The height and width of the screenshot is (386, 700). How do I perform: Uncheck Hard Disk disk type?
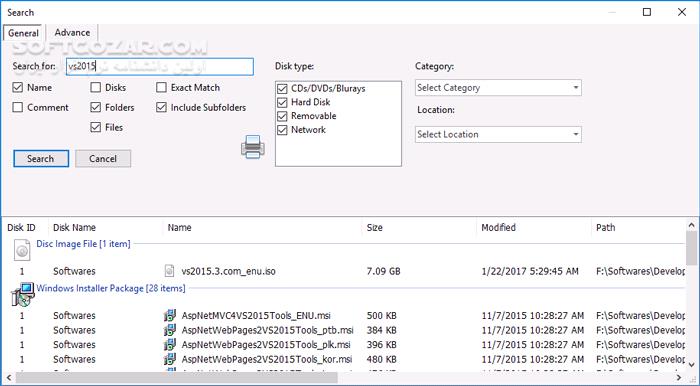[282, 102]
